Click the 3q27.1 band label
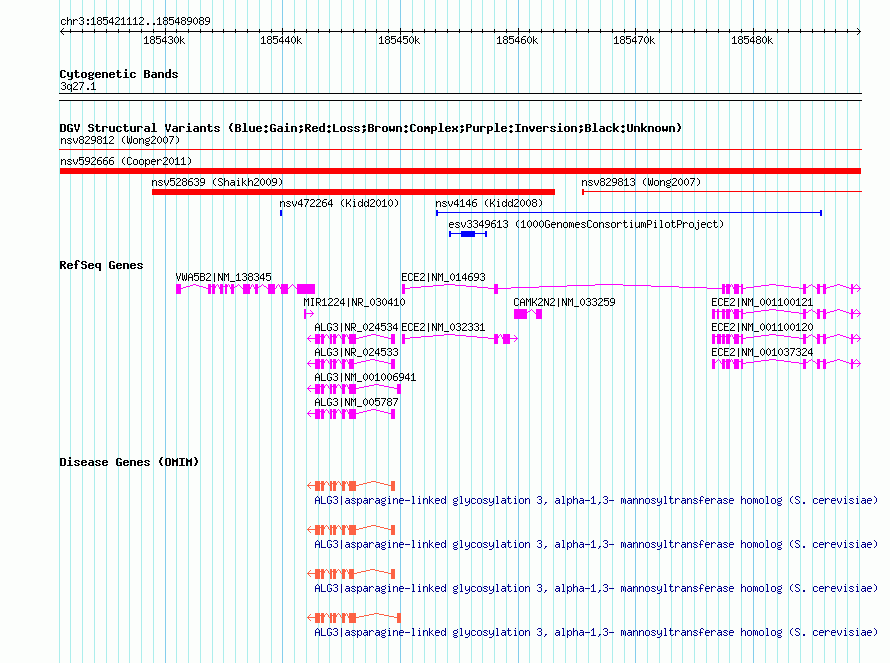Image resolution: width=890 pixels, height=663 pixels. [78, 86]
